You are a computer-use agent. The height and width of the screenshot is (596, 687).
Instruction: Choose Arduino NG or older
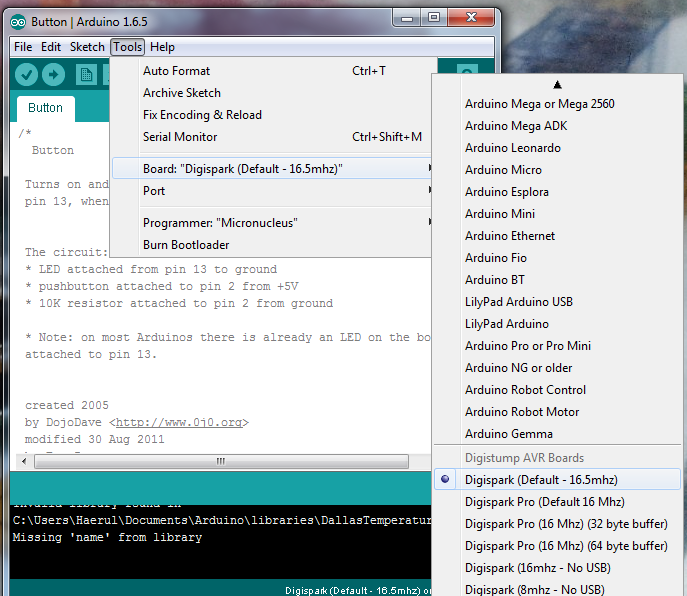(557, 368)
